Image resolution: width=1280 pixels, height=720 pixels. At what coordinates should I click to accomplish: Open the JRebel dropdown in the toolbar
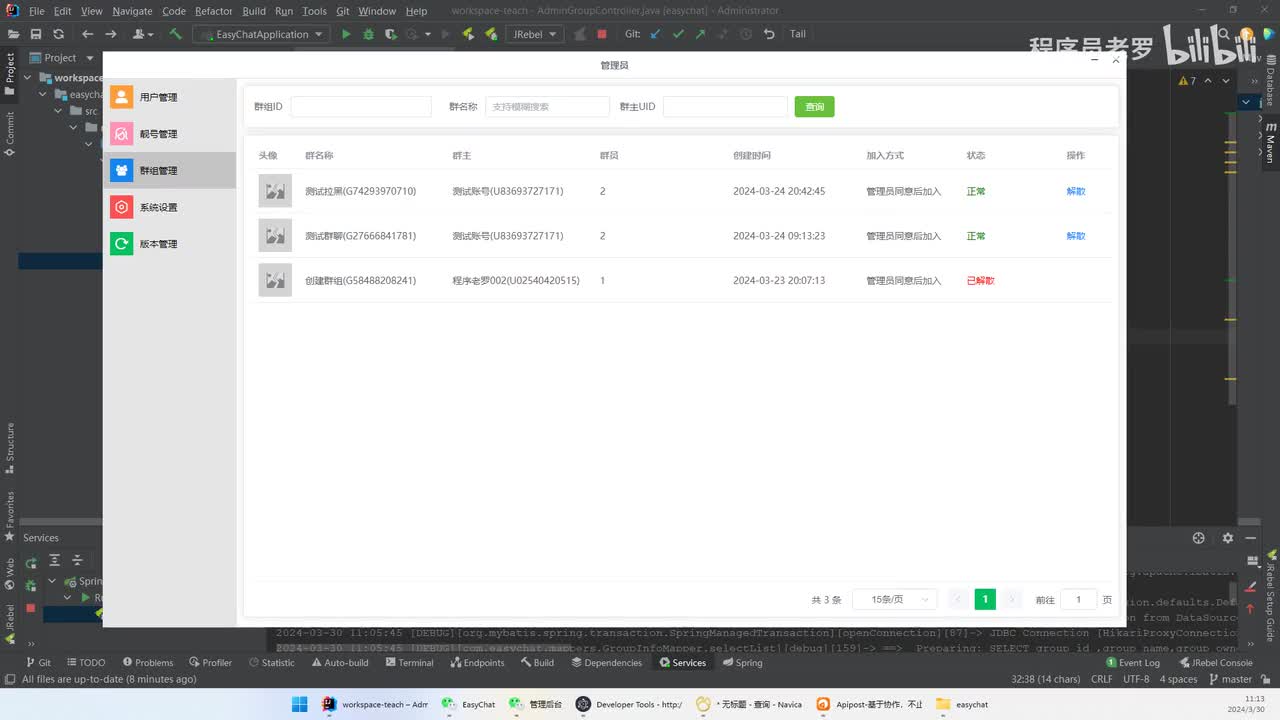(x=536, y=34)
